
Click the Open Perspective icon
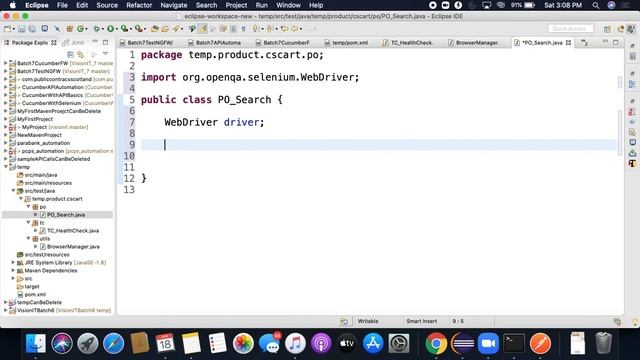coord(607,29)
